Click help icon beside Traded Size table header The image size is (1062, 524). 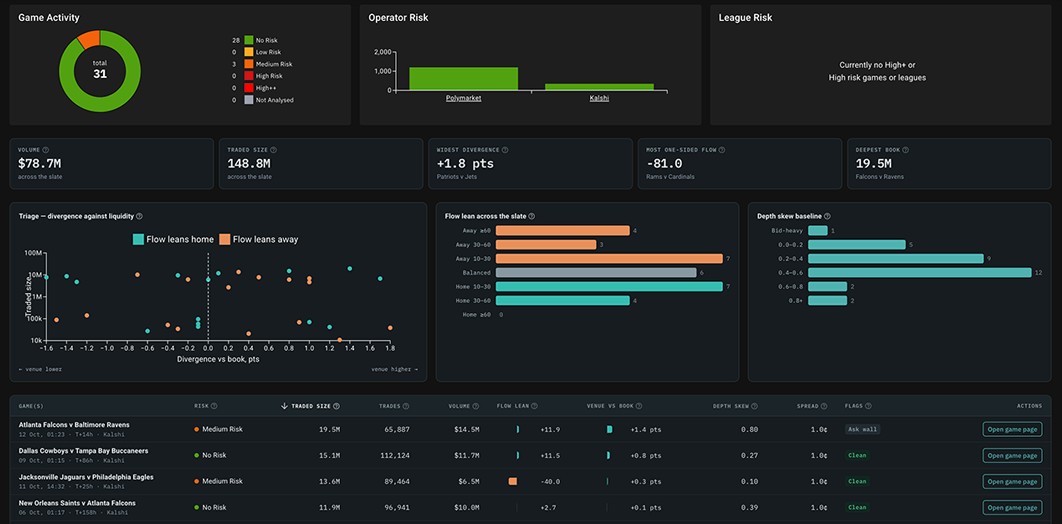click(x=337, y=406)
